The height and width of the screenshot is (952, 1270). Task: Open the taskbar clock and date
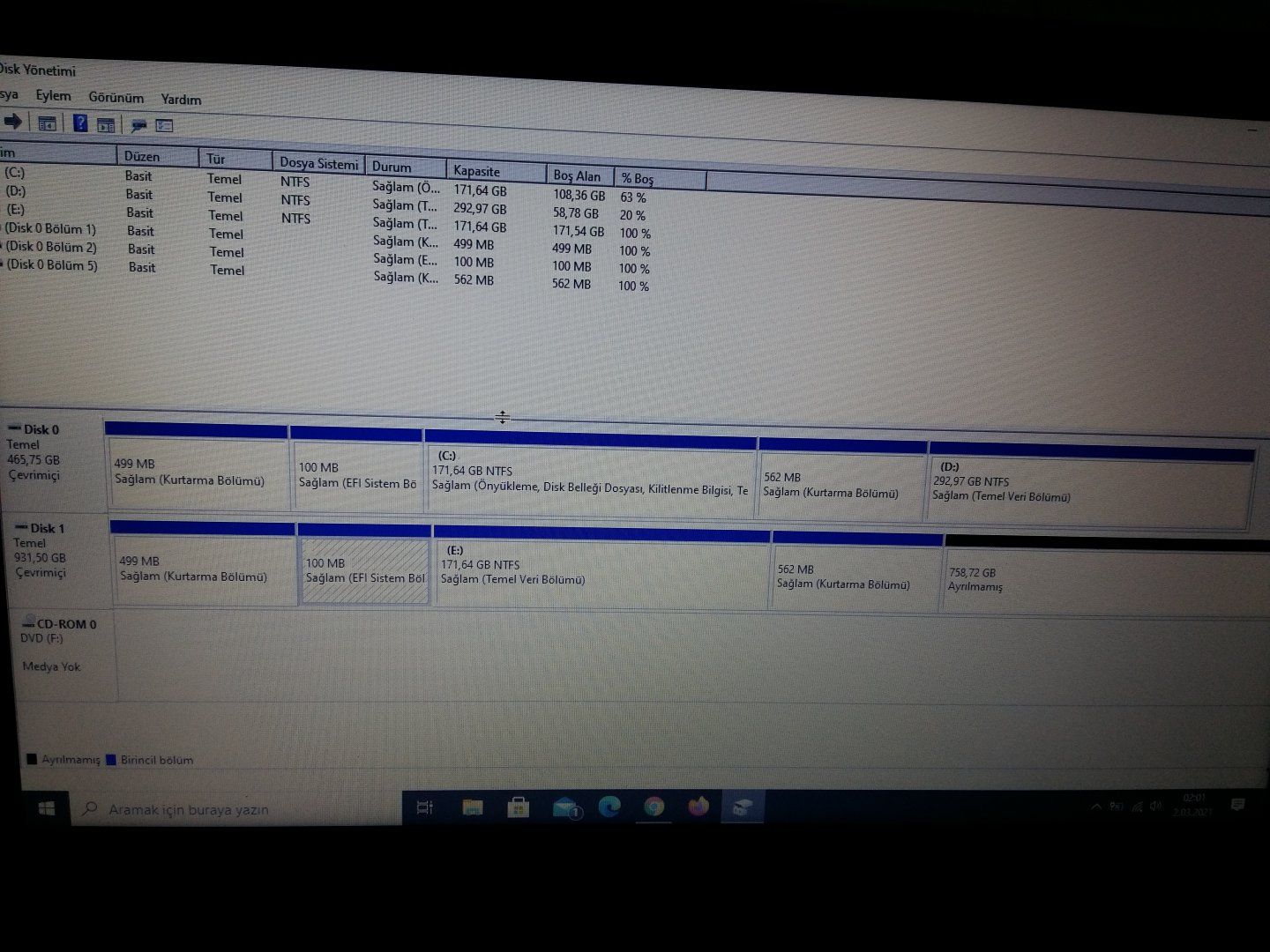[1193, 804]
